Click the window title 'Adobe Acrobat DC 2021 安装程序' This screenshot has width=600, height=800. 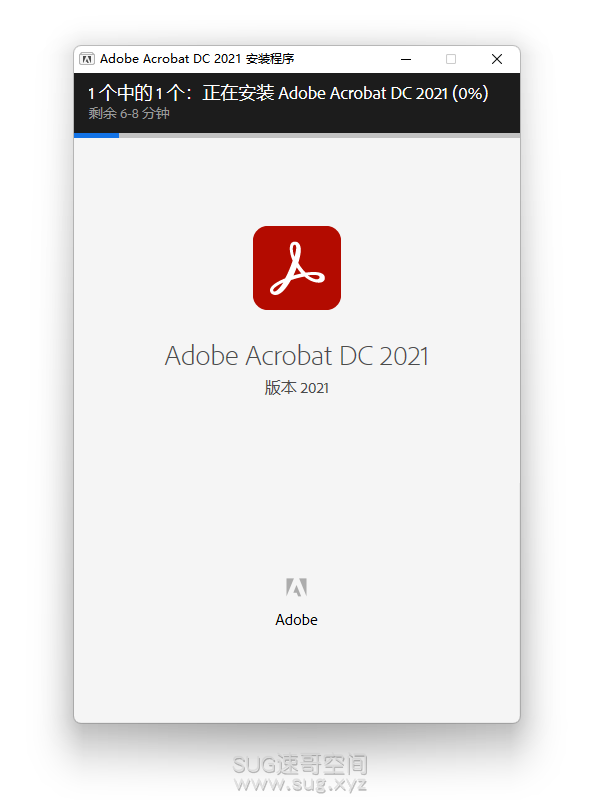point(197,59)
